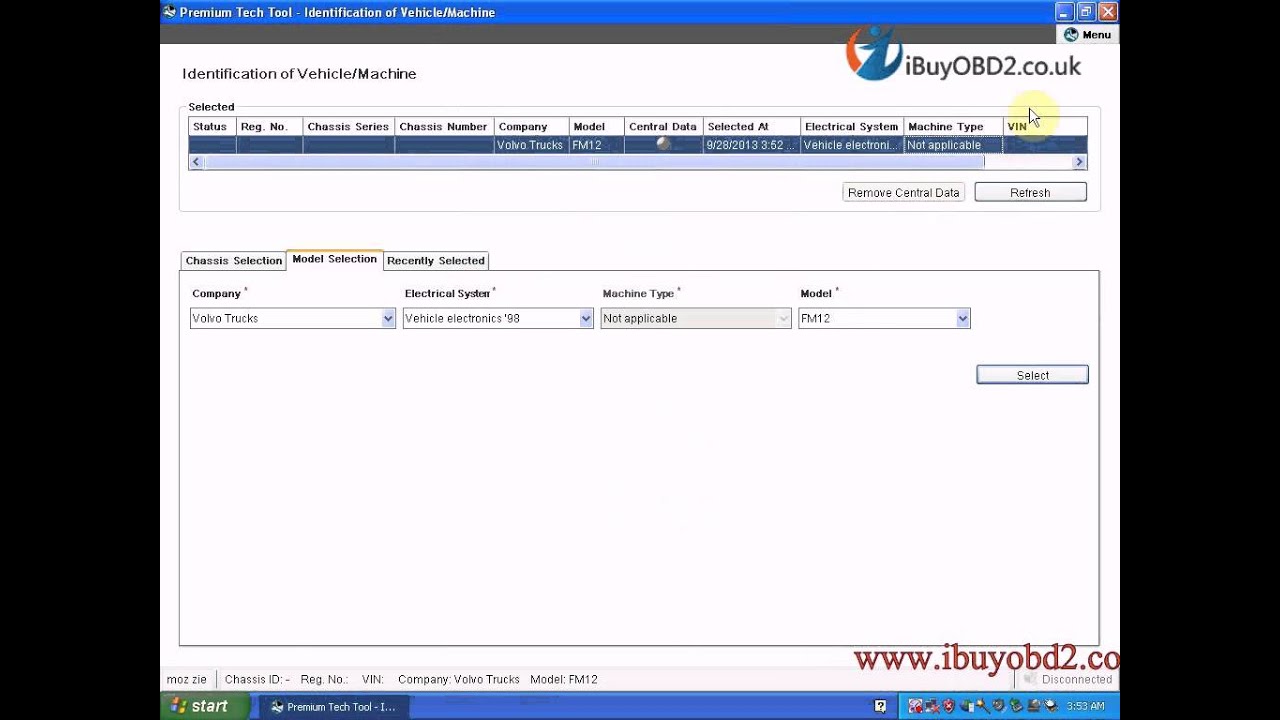Viewport: 1280px width, 720px height.
Task: Click the Company column header in the table
Action: [x=531, y=126]
